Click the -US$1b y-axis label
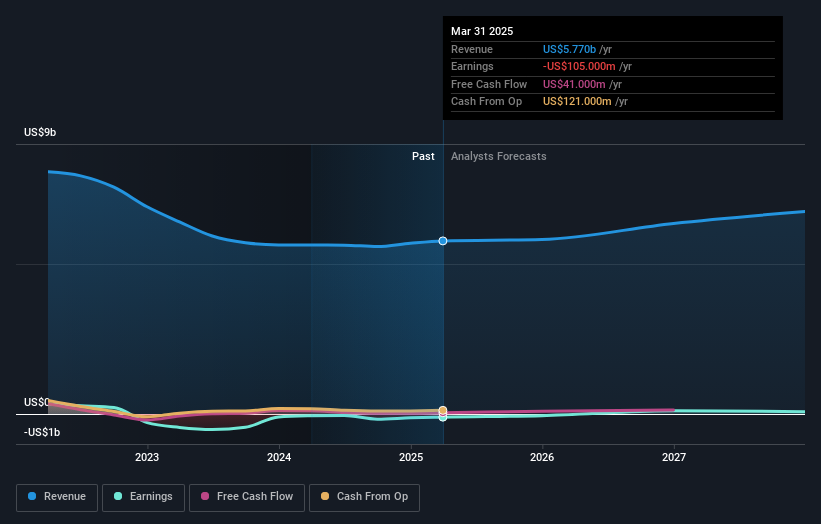Viewport: 821px width, 524px height. 42,432
